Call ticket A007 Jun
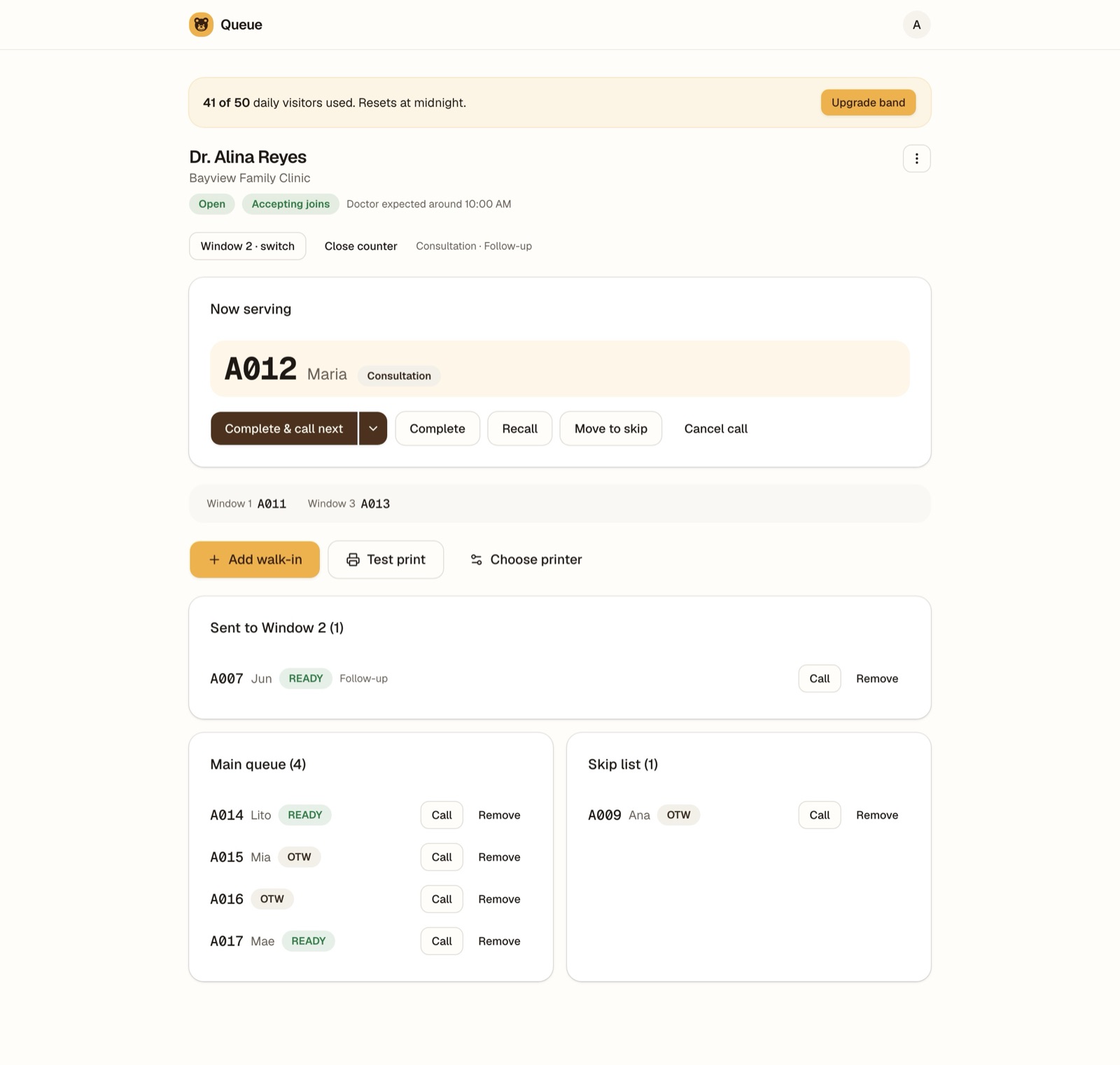The height and width of the screenshot is (1065, 1120). [x=819, y=678]
